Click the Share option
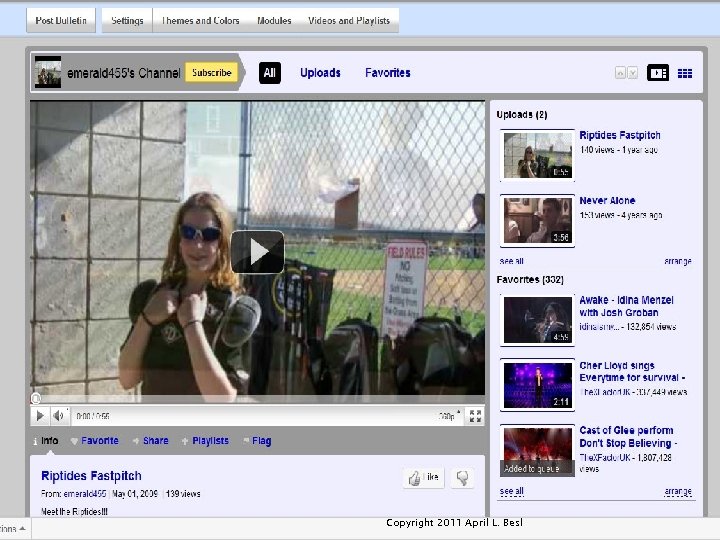The height and width of the screenshot is (540, 720). [x=151, y=441]
